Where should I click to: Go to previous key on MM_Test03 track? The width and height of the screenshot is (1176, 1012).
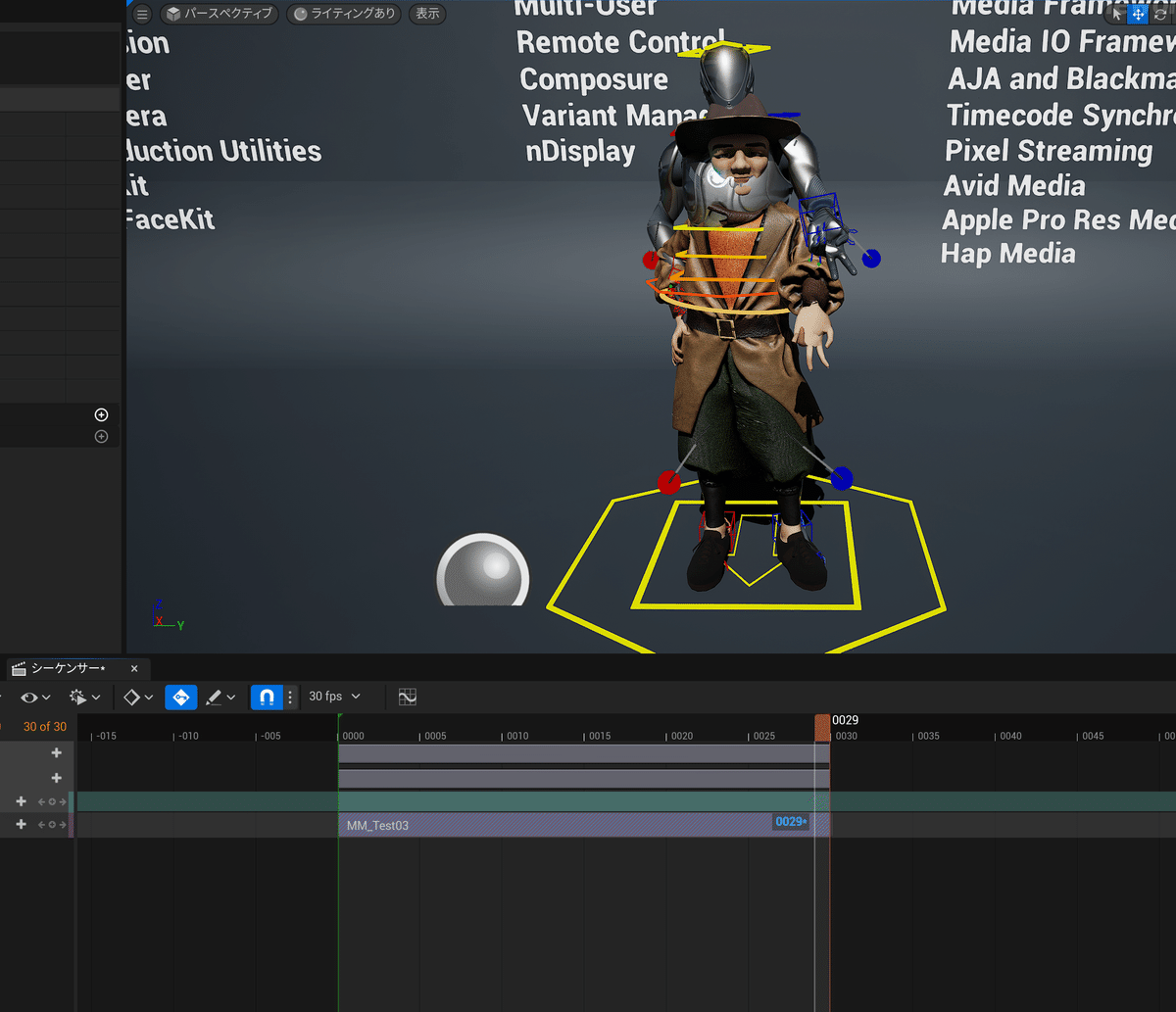point(42,825)
